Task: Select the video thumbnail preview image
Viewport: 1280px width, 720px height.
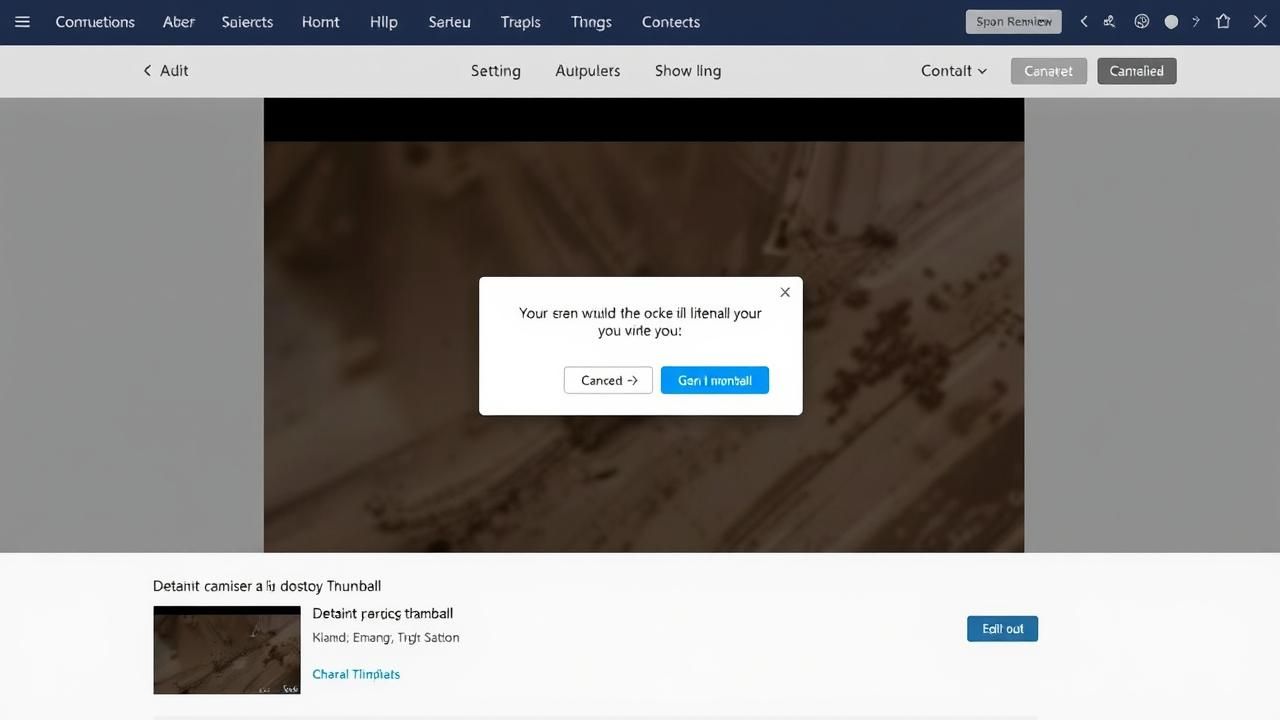Action: (227, 650)
